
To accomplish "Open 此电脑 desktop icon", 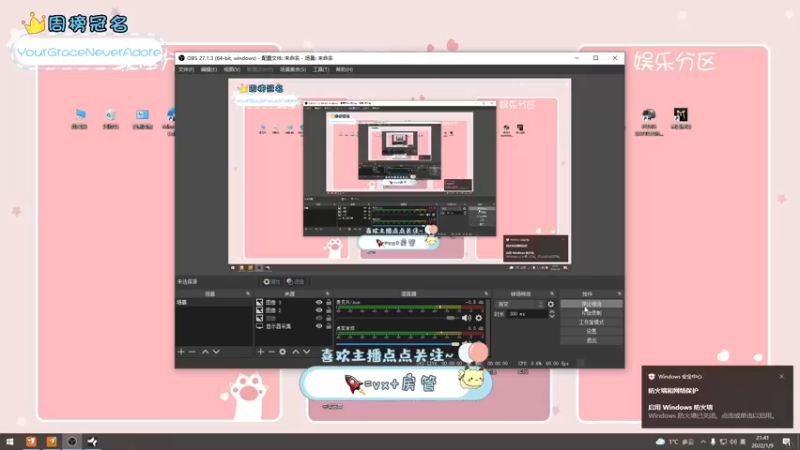I will (80, 119).
